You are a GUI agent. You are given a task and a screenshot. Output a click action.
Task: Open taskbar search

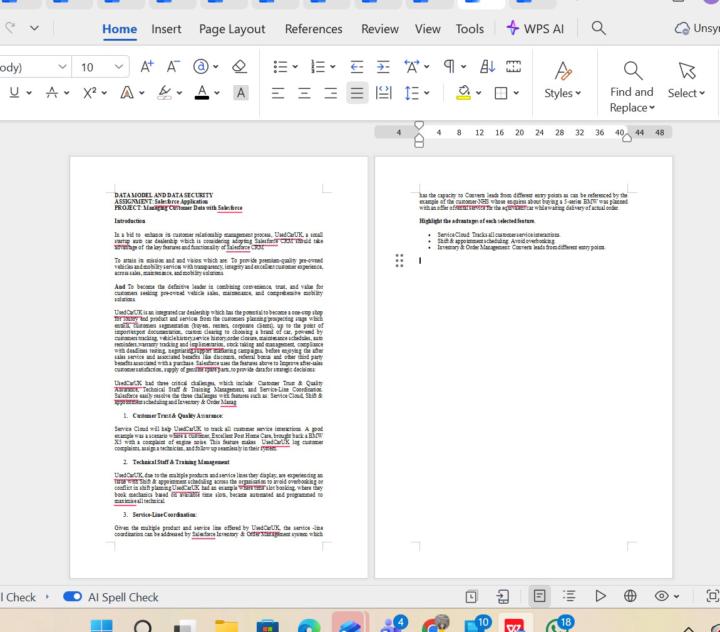pyautogui.click(x=142, y=626)
